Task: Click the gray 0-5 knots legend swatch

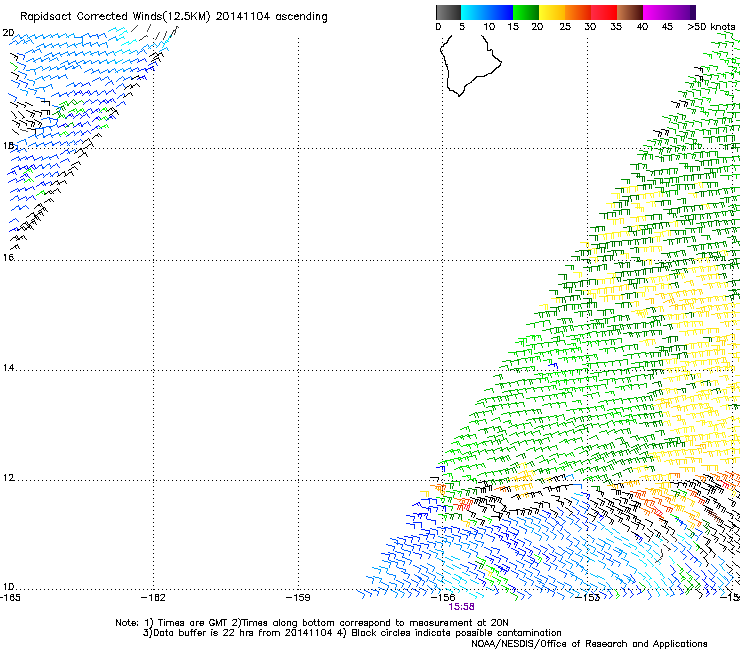Action: tap(448, 12)
